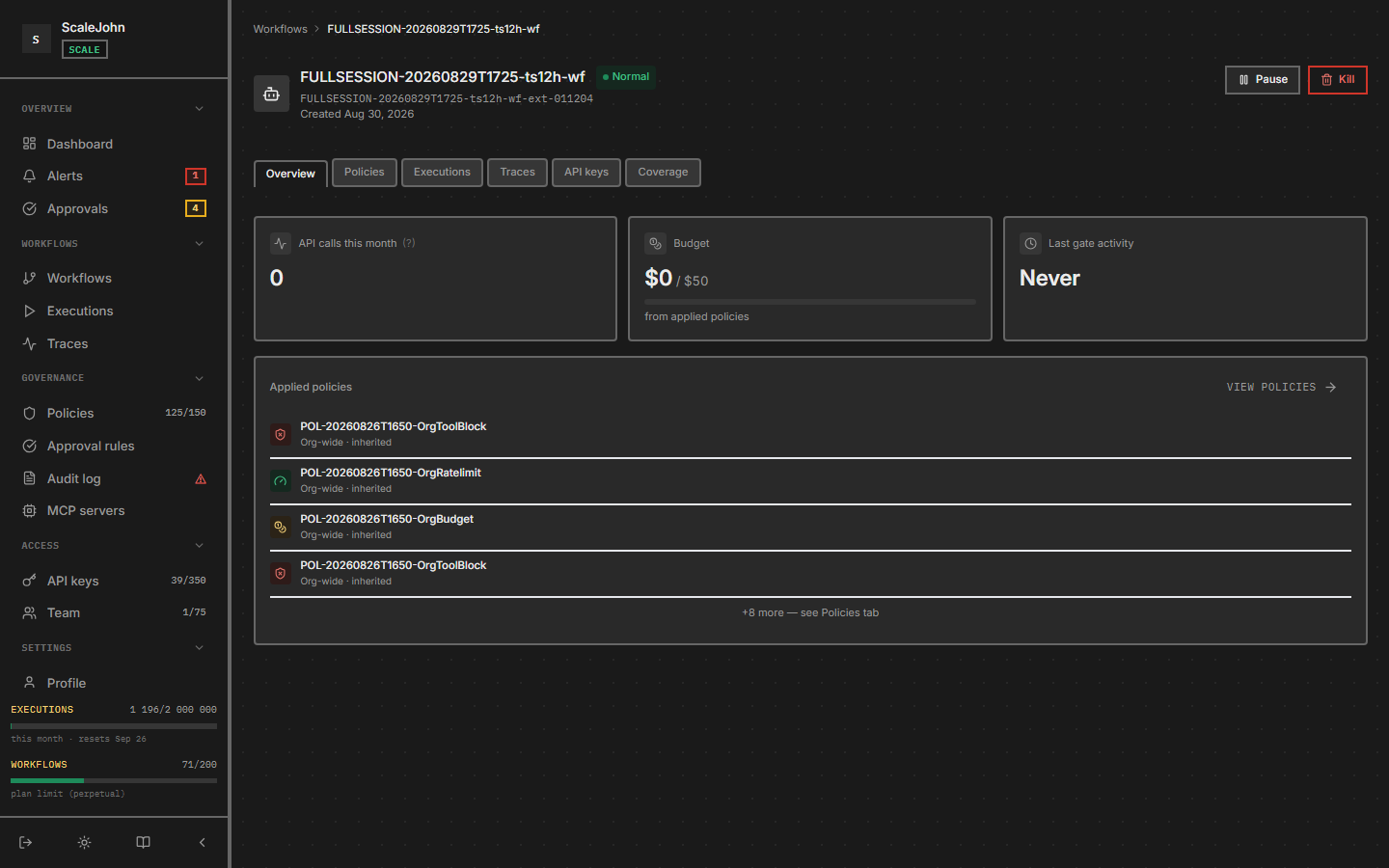The image size is (1389, 868).
Task: Click the Executions usage bar in sidebar
Action: pyautogui.click(x=114, y=725)
